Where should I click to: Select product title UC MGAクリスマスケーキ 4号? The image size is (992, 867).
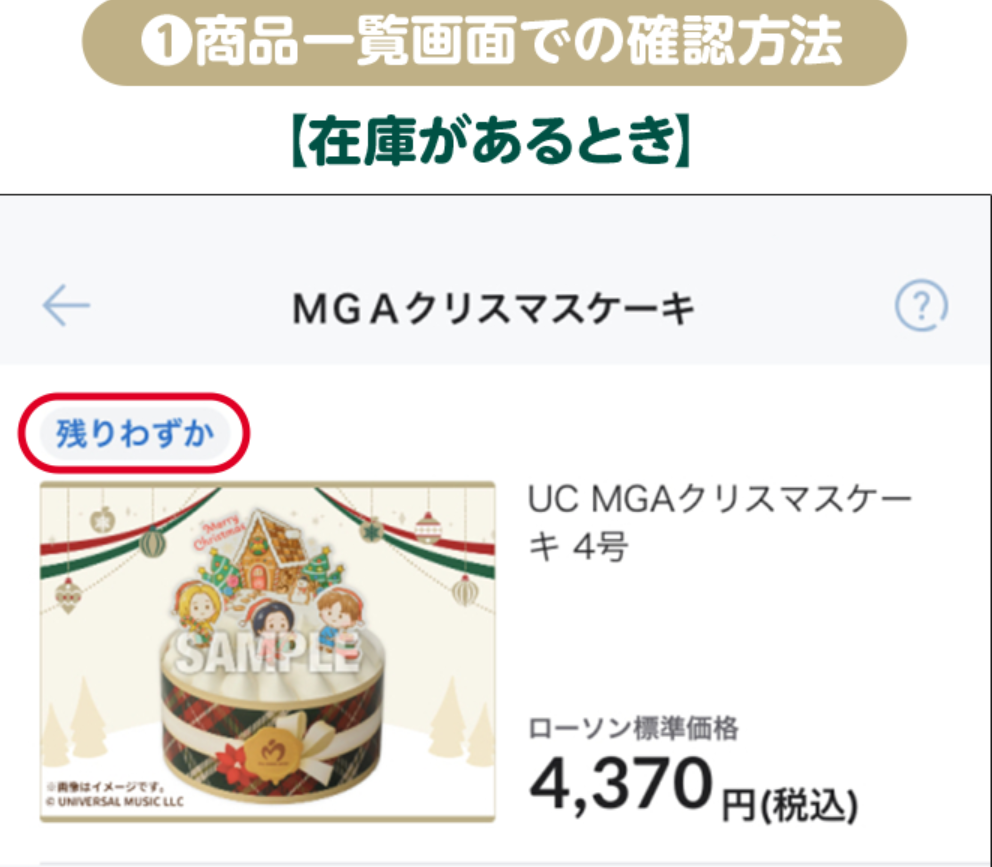coord(719,523)
